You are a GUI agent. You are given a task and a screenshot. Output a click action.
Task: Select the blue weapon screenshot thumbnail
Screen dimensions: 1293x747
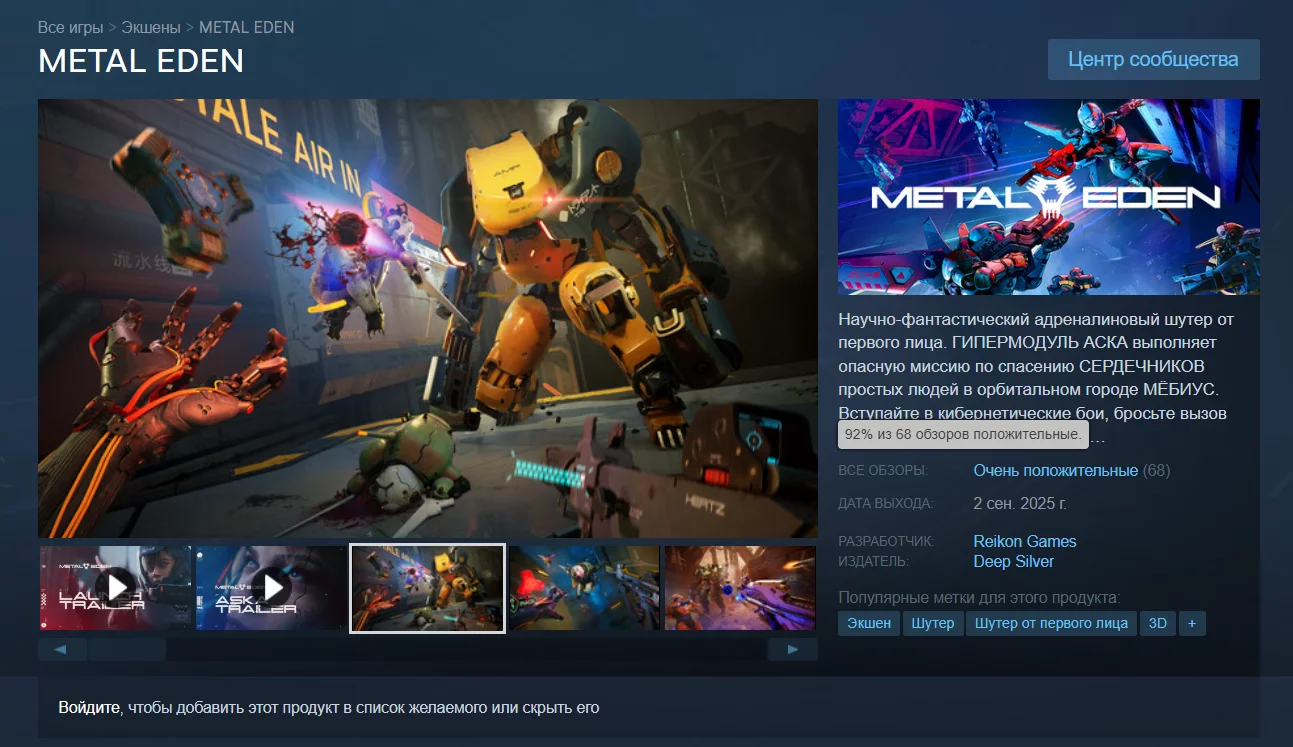click(x=584, y=587)
